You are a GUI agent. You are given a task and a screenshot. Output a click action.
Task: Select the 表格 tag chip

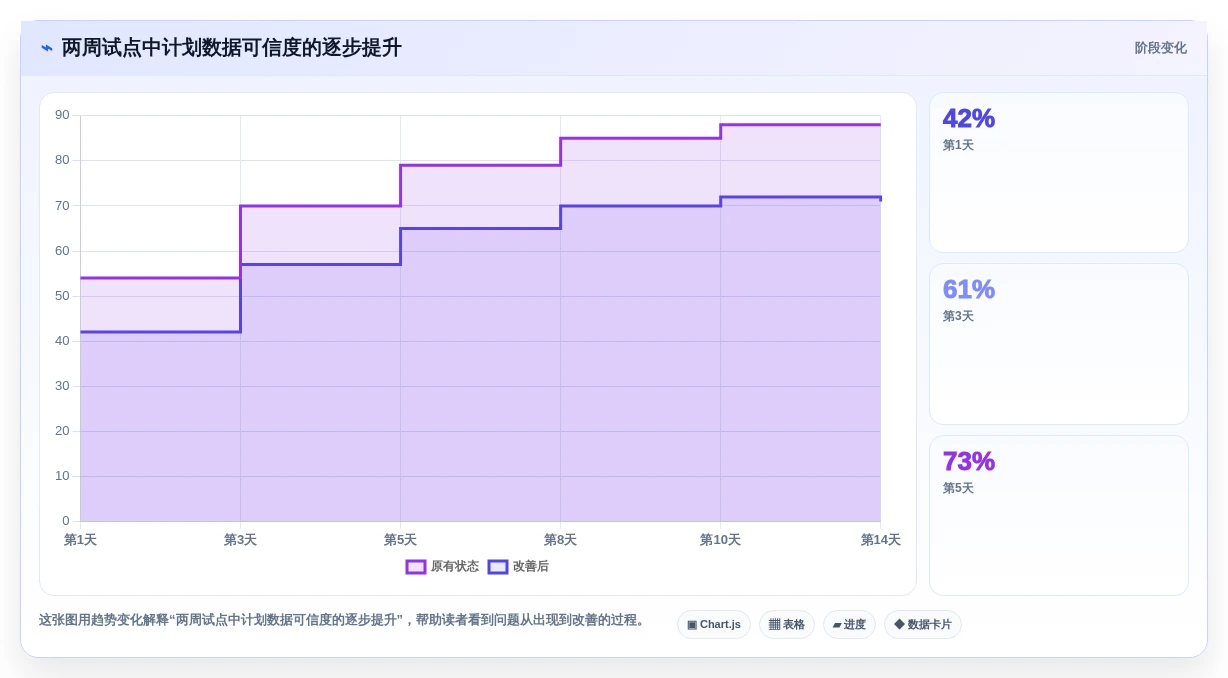point(787,625)
